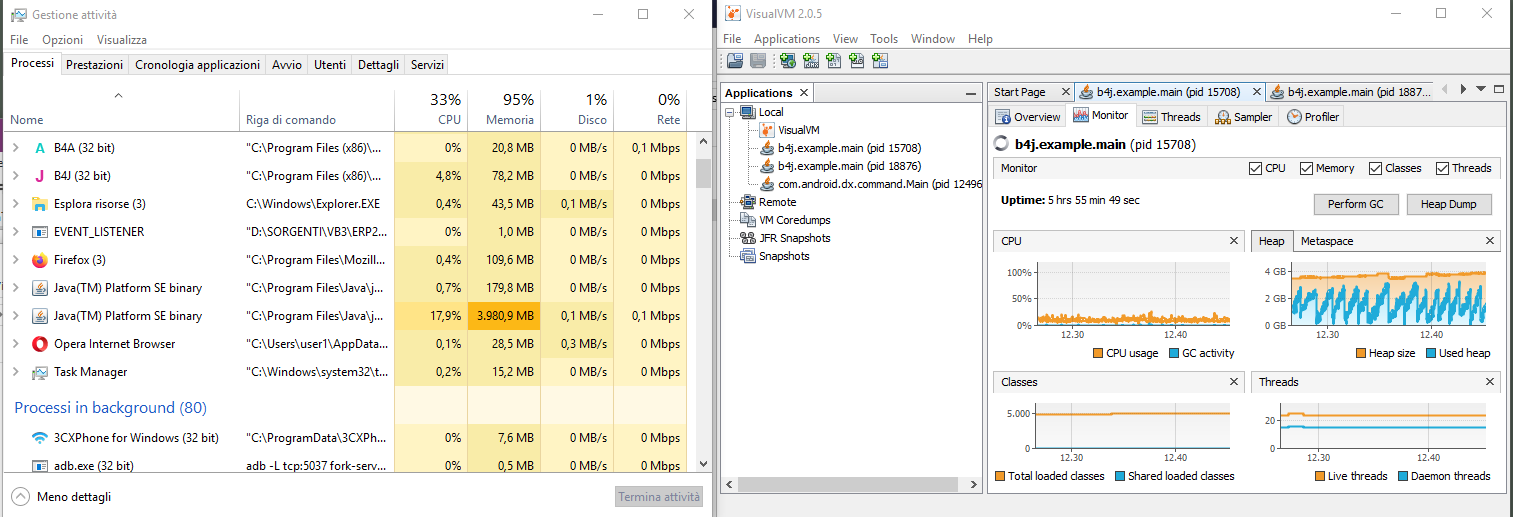Open the Profiler tab
Screen dimensions: 1513x517
click(x=1313, y=117)
